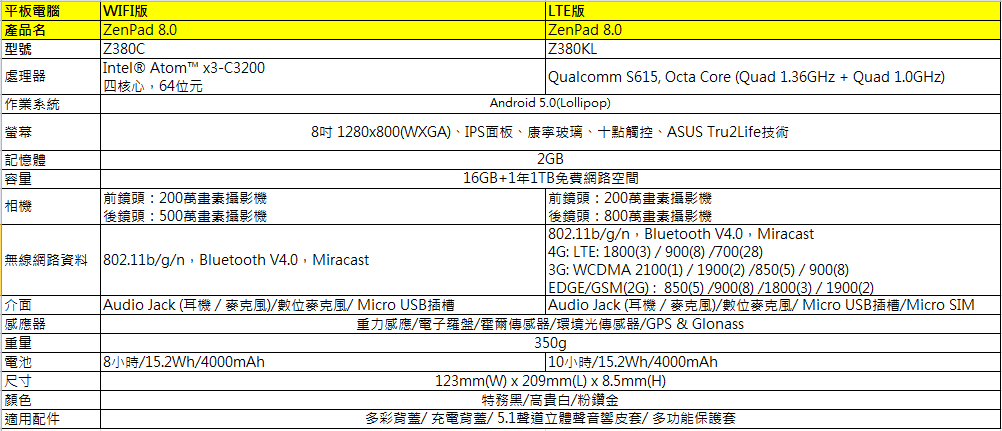The width and height of the screenshot is (1002, 431).
Task: Click the 尺寸 row label
Action: (x=50, y=382)
